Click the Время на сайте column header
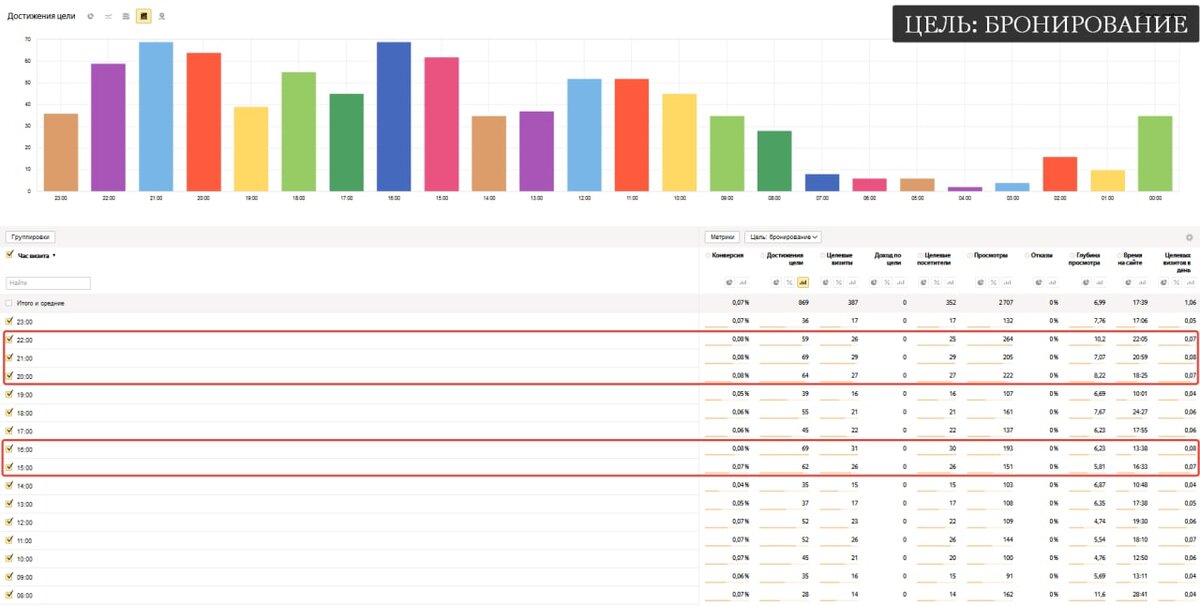Viewport: 1200px width, 606px height. pyautogui.click(x=1130, y=259)
